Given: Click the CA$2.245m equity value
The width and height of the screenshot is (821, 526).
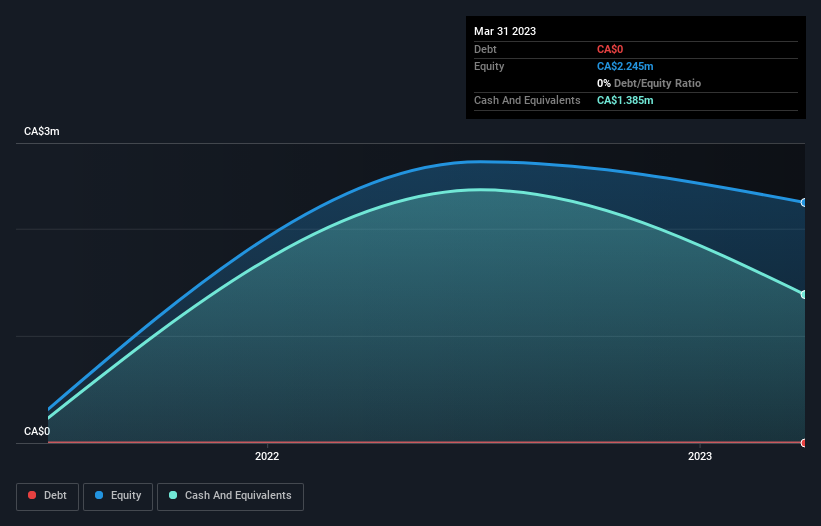Looking at the screenshot, I should point(625,66).
